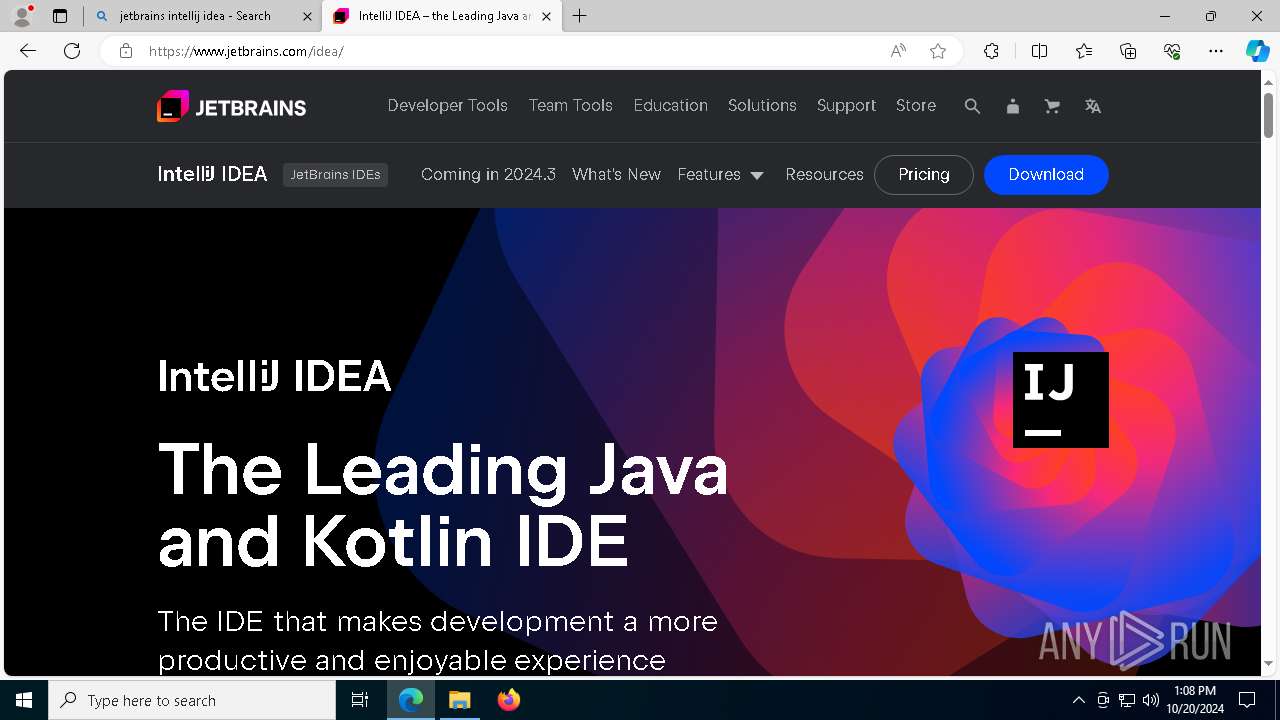1280x720 pixels.
Task: Open a new tab with plus button
Action: 580,16
